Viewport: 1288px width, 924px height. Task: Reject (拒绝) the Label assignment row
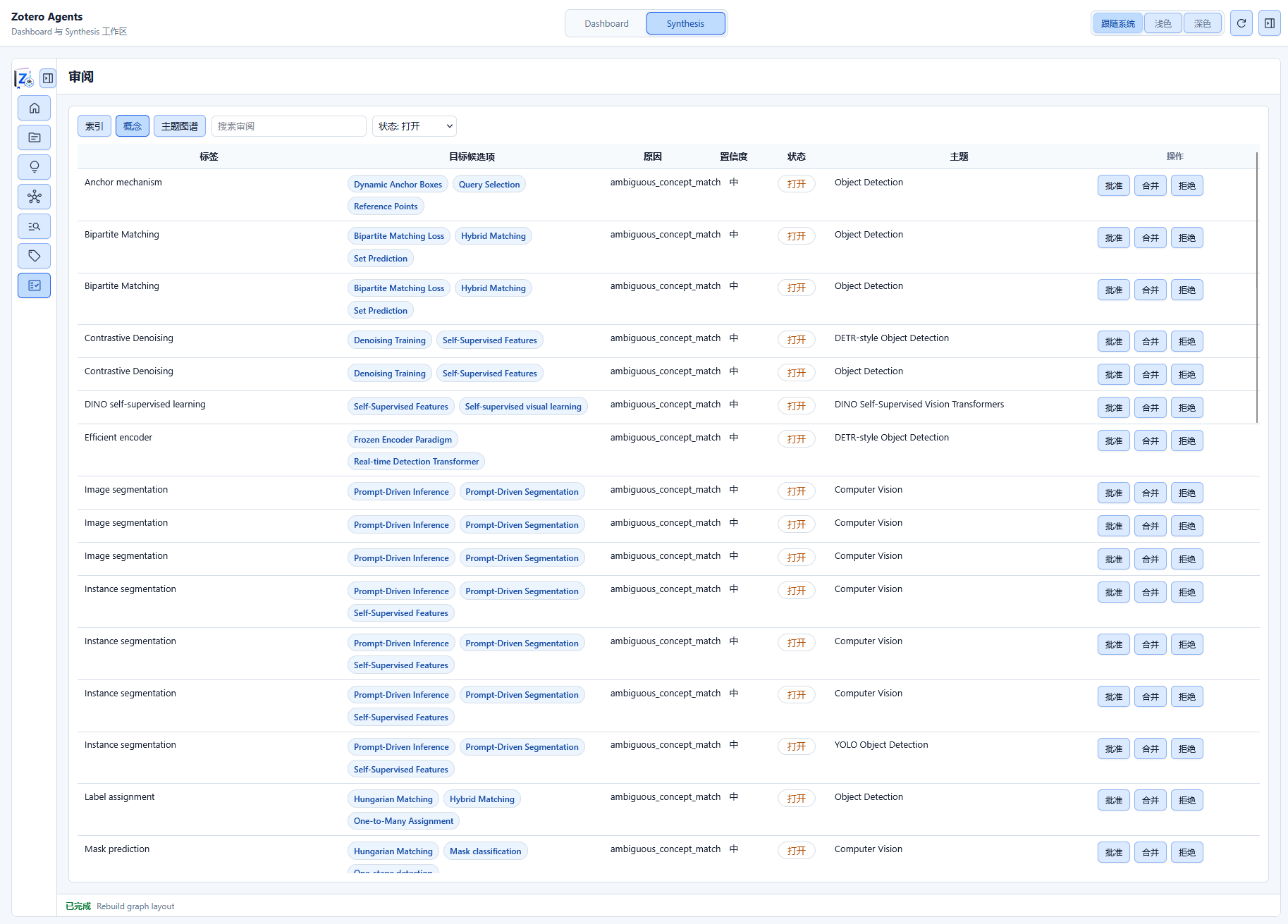(1187, 800)
